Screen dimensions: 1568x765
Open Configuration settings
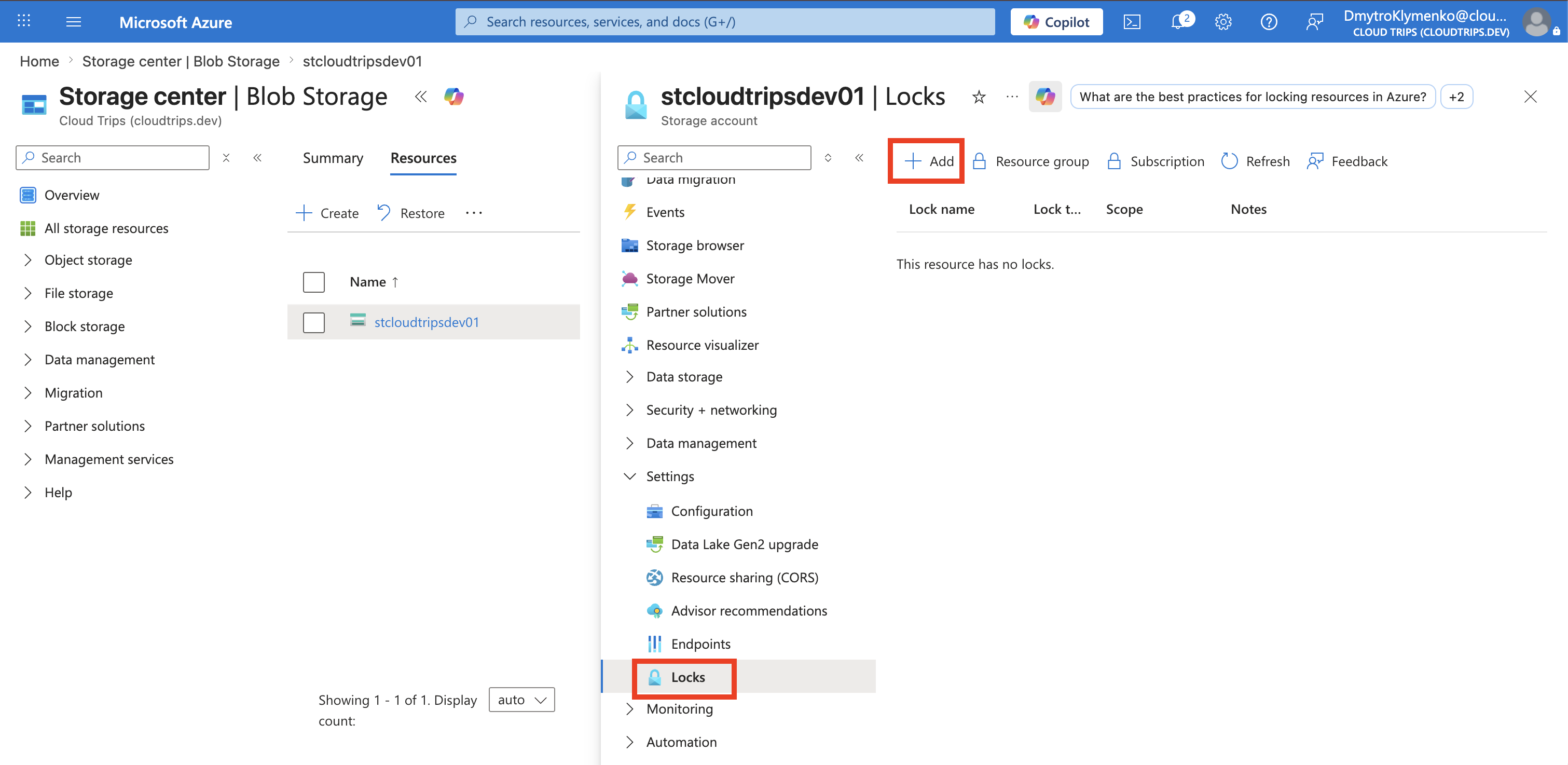pyautogui.click(x=711, y=511)
